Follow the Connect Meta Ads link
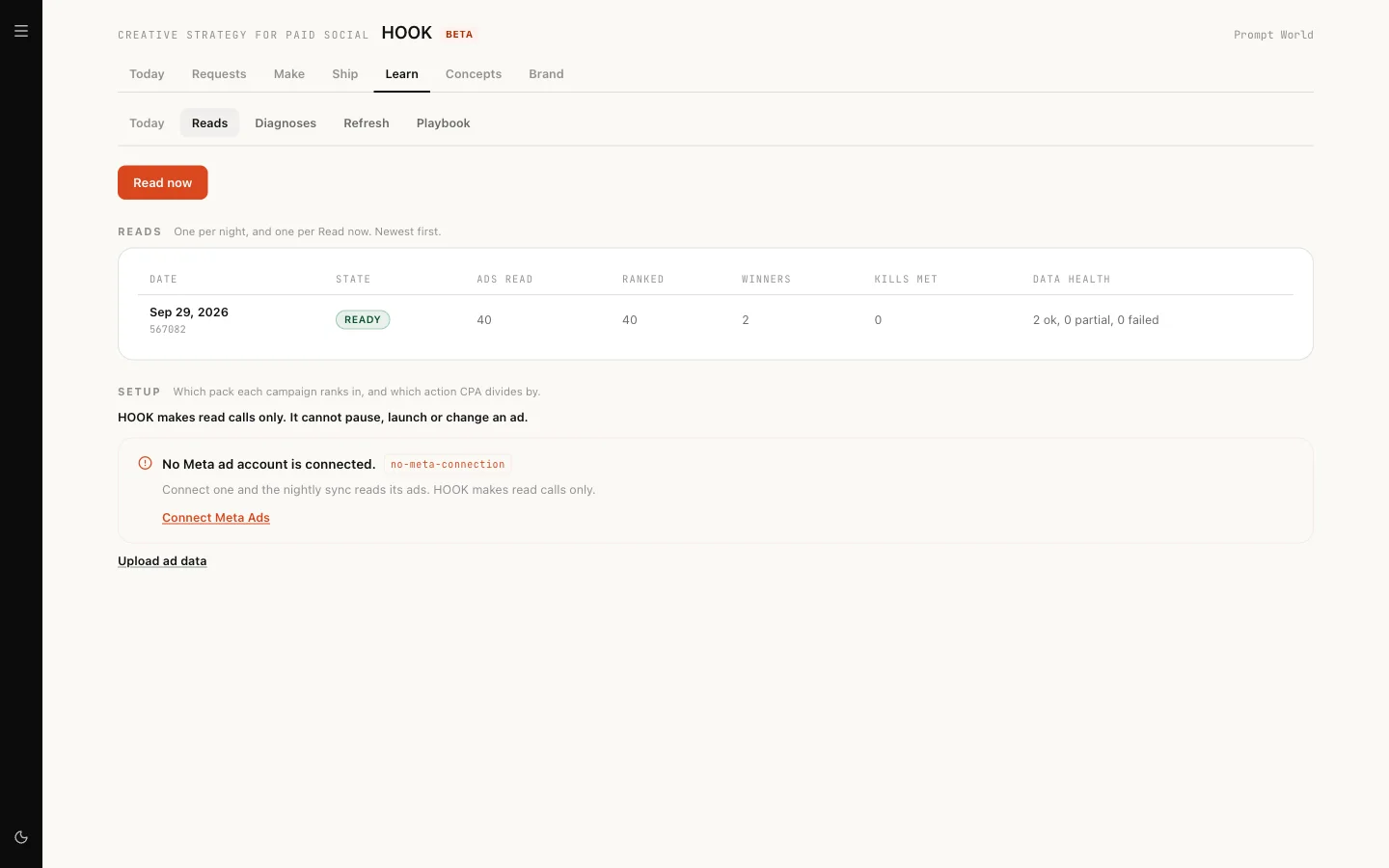The width and height of the screenshot is (1389, 868). pyautogui.click(x=216, y=518)
